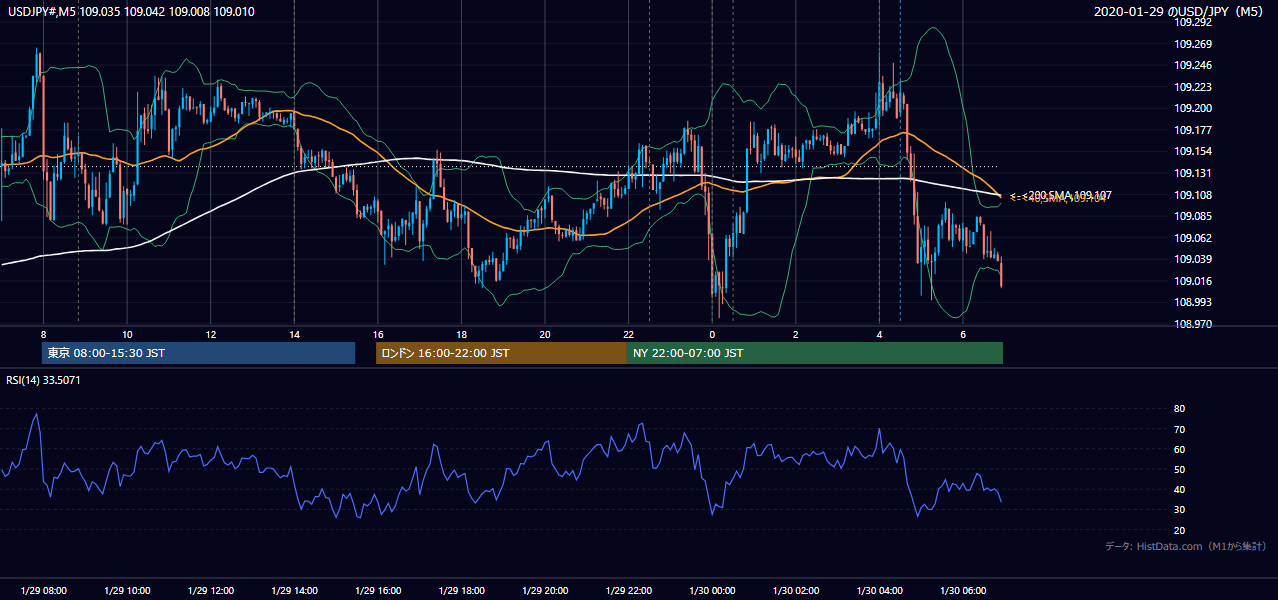1278x600 pixels.
Task: Click RSI axis level 60
Action: [x=1180, y=449]
